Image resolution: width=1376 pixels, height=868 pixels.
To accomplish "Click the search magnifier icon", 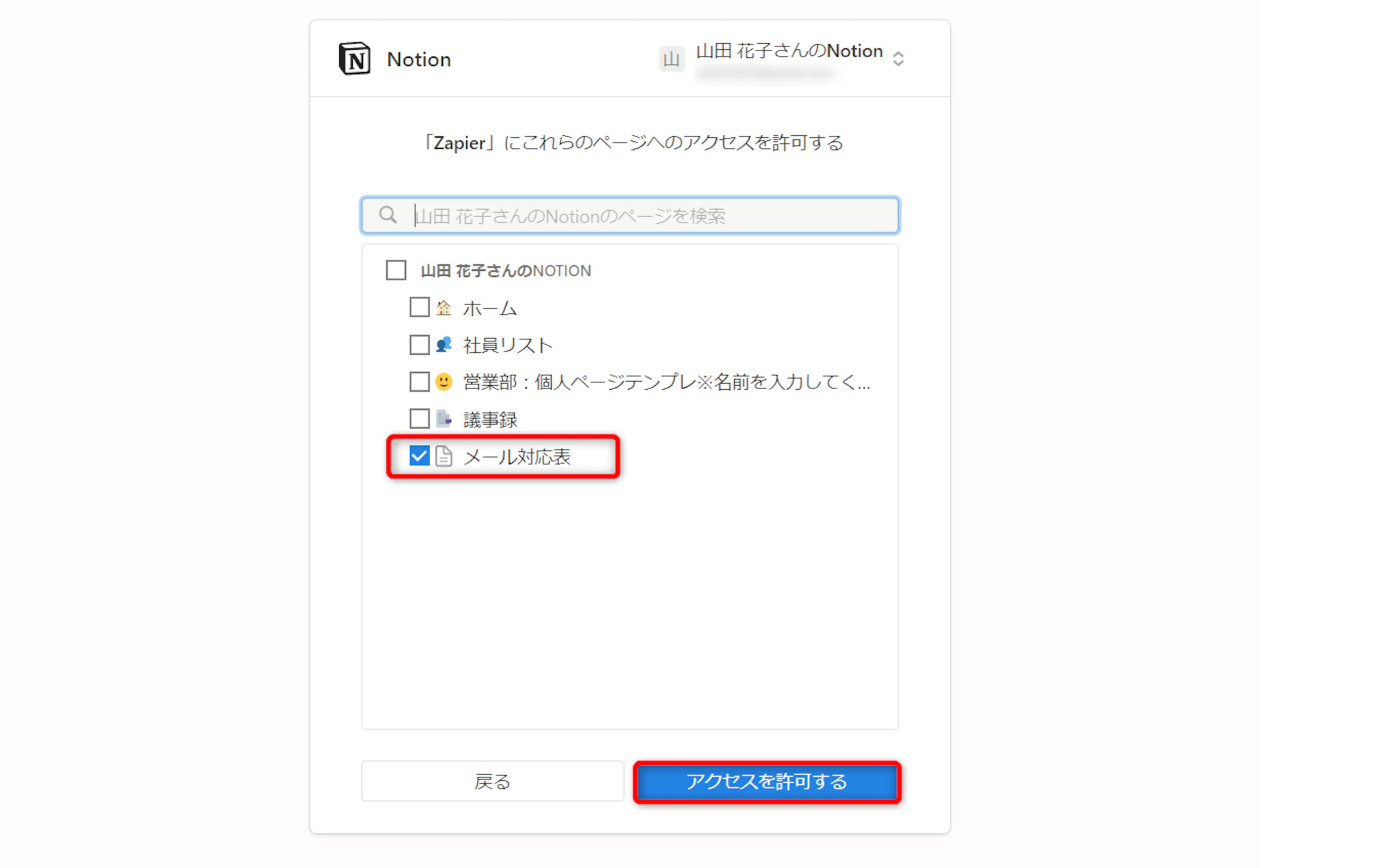I will 388,215.
